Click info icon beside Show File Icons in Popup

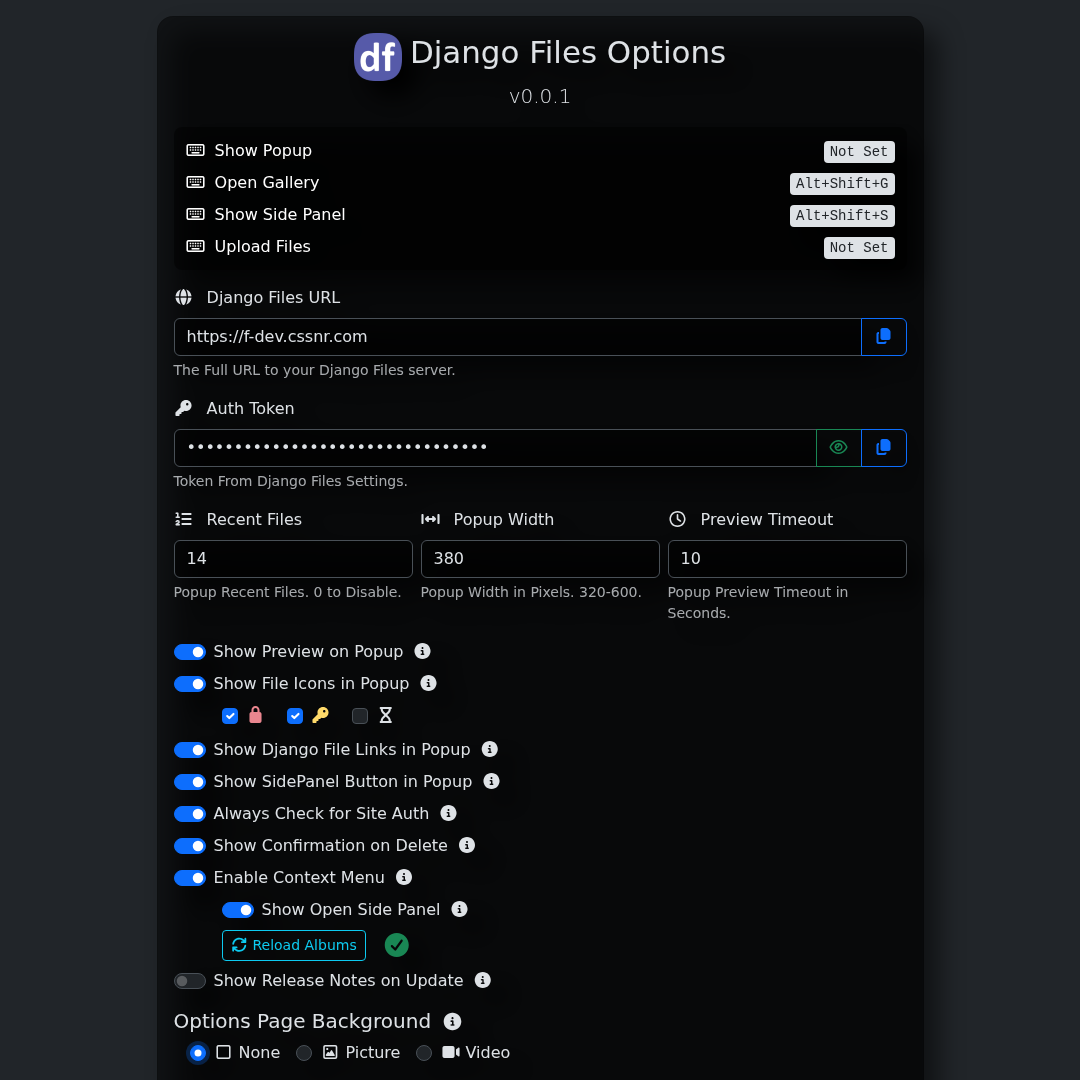click(x=428, y=683)
